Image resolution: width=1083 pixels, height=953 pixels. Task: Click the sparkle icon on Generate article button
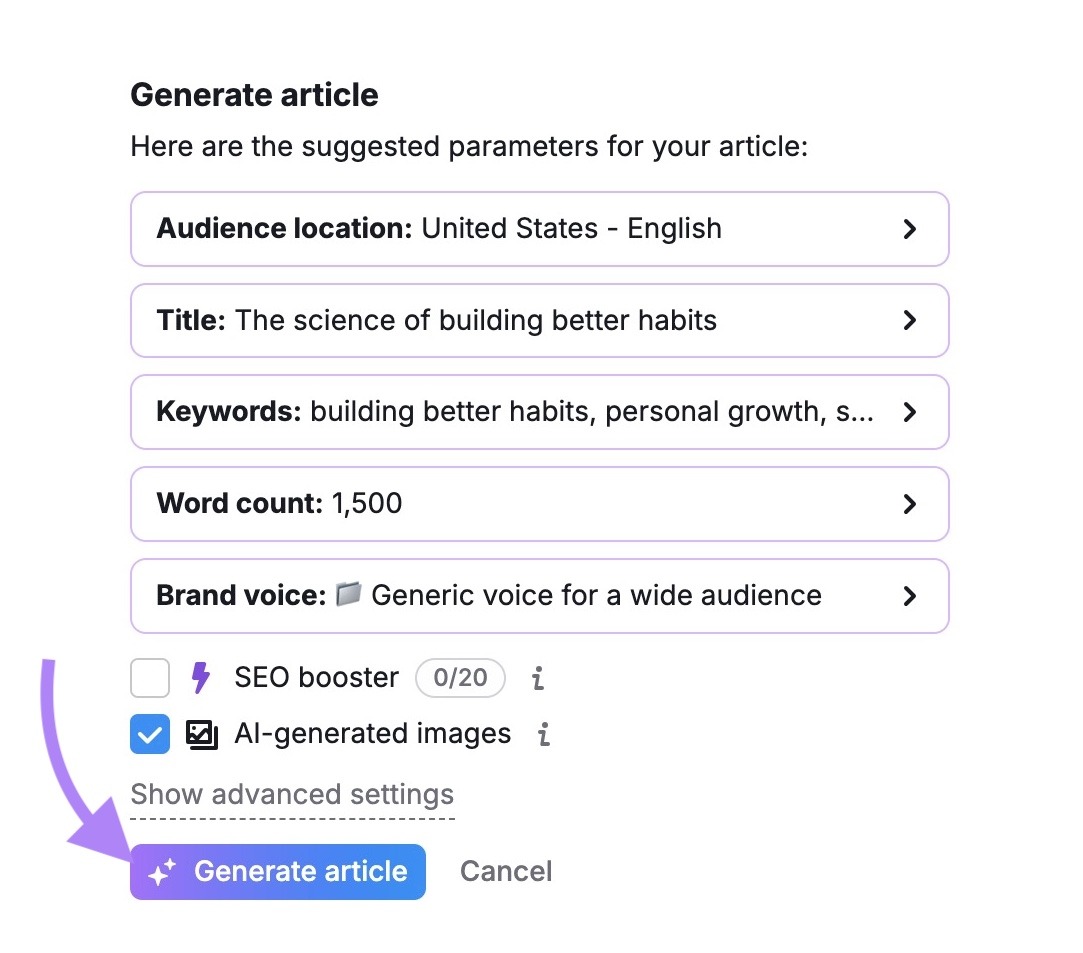[x=163, y=871]
